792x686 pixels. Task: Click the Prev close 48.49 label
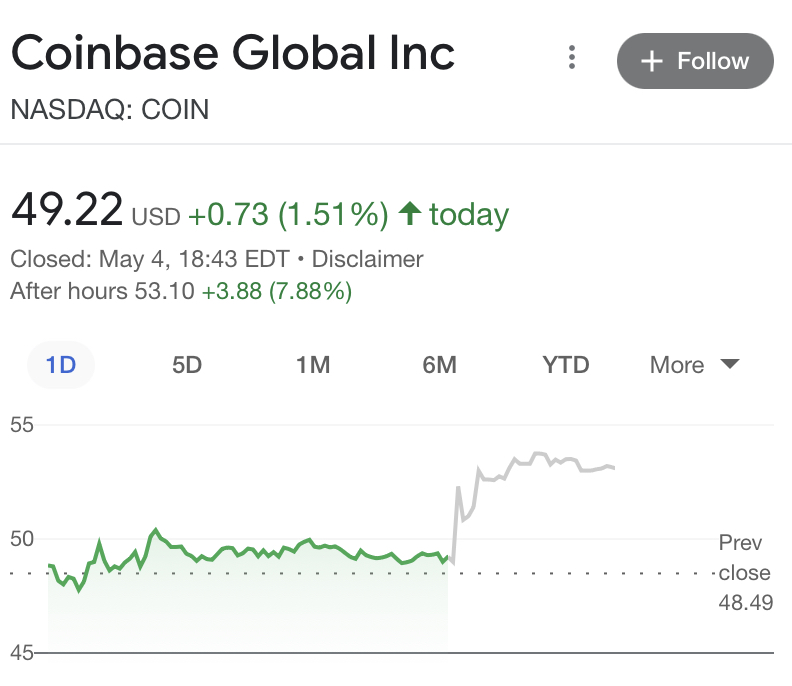tap(744, 573)
